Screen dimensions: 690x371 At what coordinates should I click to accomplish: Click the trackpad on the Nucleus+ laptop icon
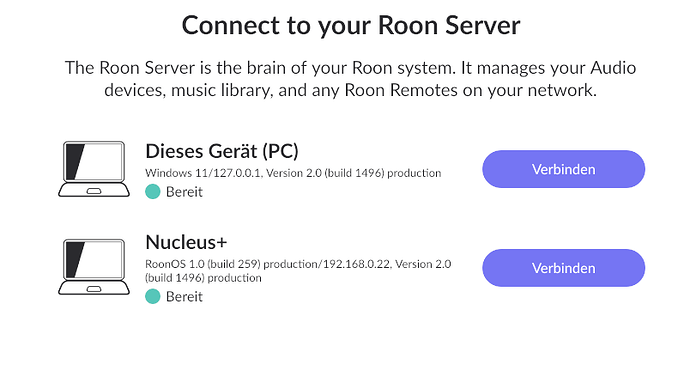(x=94, y=289)
